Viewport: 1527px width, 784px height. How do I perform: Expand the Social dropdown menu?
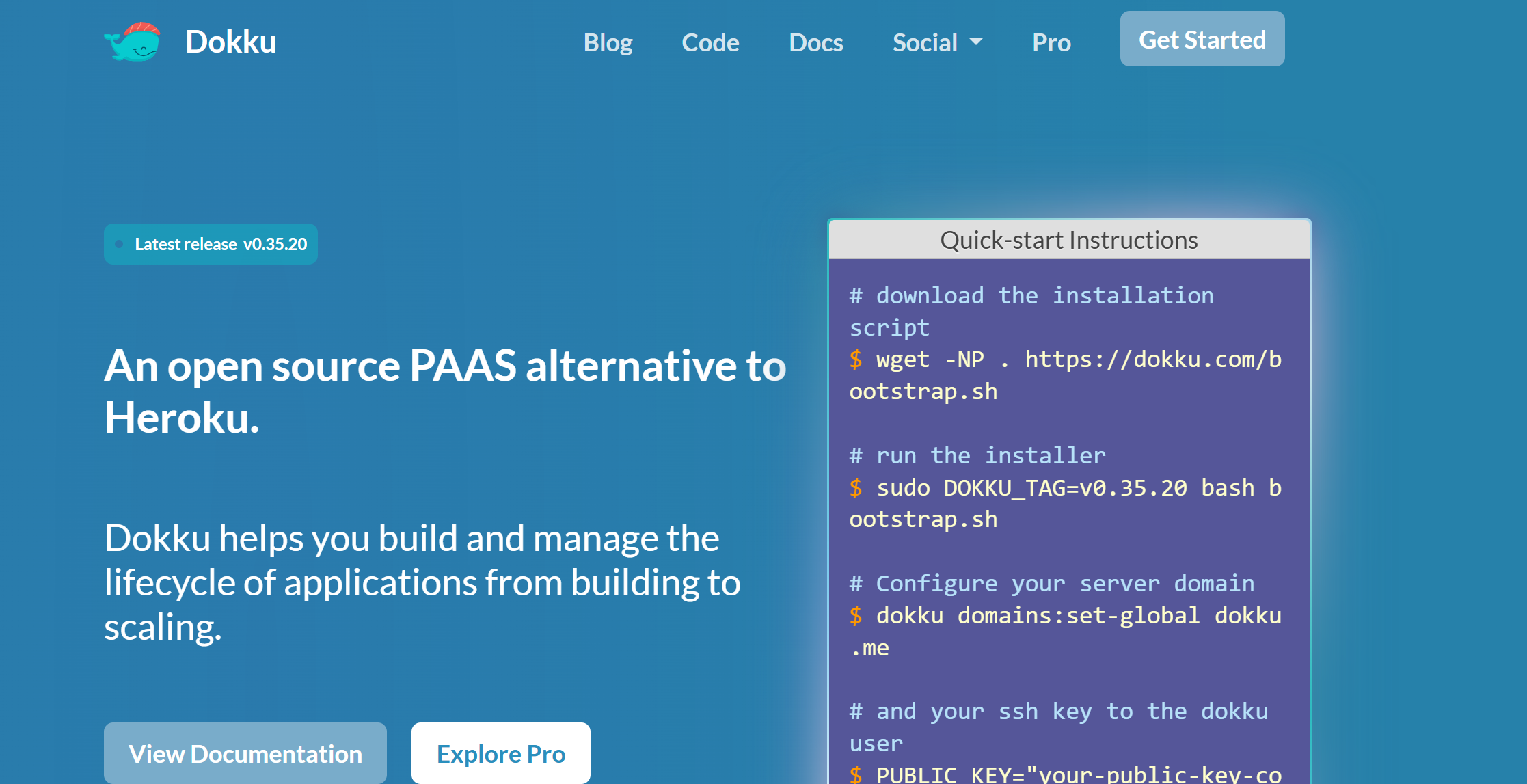tap(937, 42)
